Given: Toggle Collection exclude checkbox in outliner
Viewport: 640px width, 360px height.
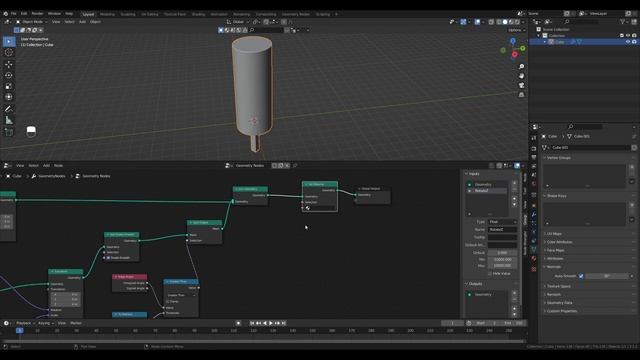Looking at the screenshot, I should (x=622, y=36).
